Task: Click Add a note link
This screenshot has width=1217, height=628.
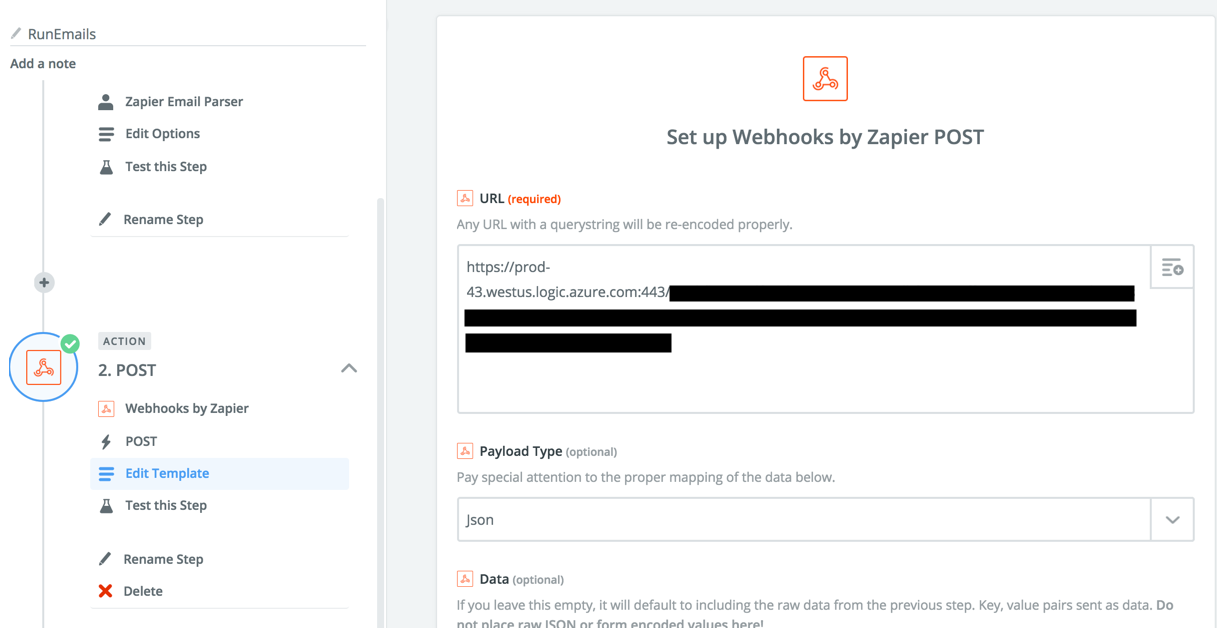Action: coord(43,64)
